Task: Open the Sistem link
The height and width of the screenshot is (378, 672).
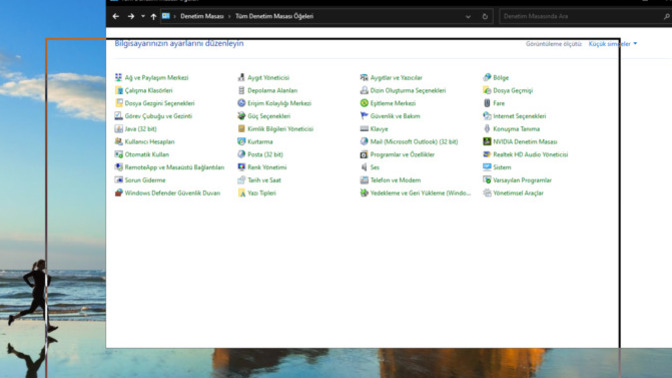Action: 502,168
